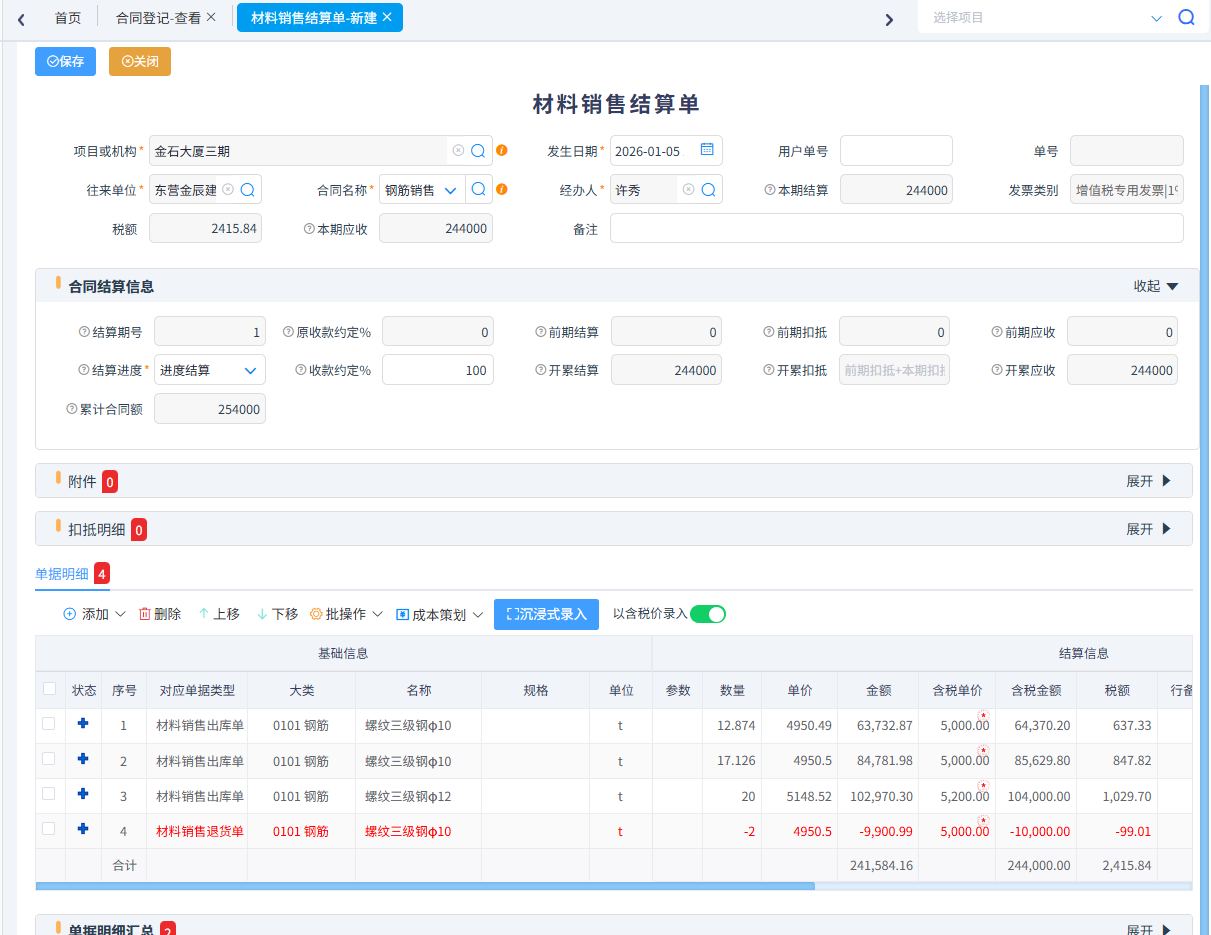Collapse the 合同结算信息 section
The image size is (1211, 935).
coord(1155,286)
